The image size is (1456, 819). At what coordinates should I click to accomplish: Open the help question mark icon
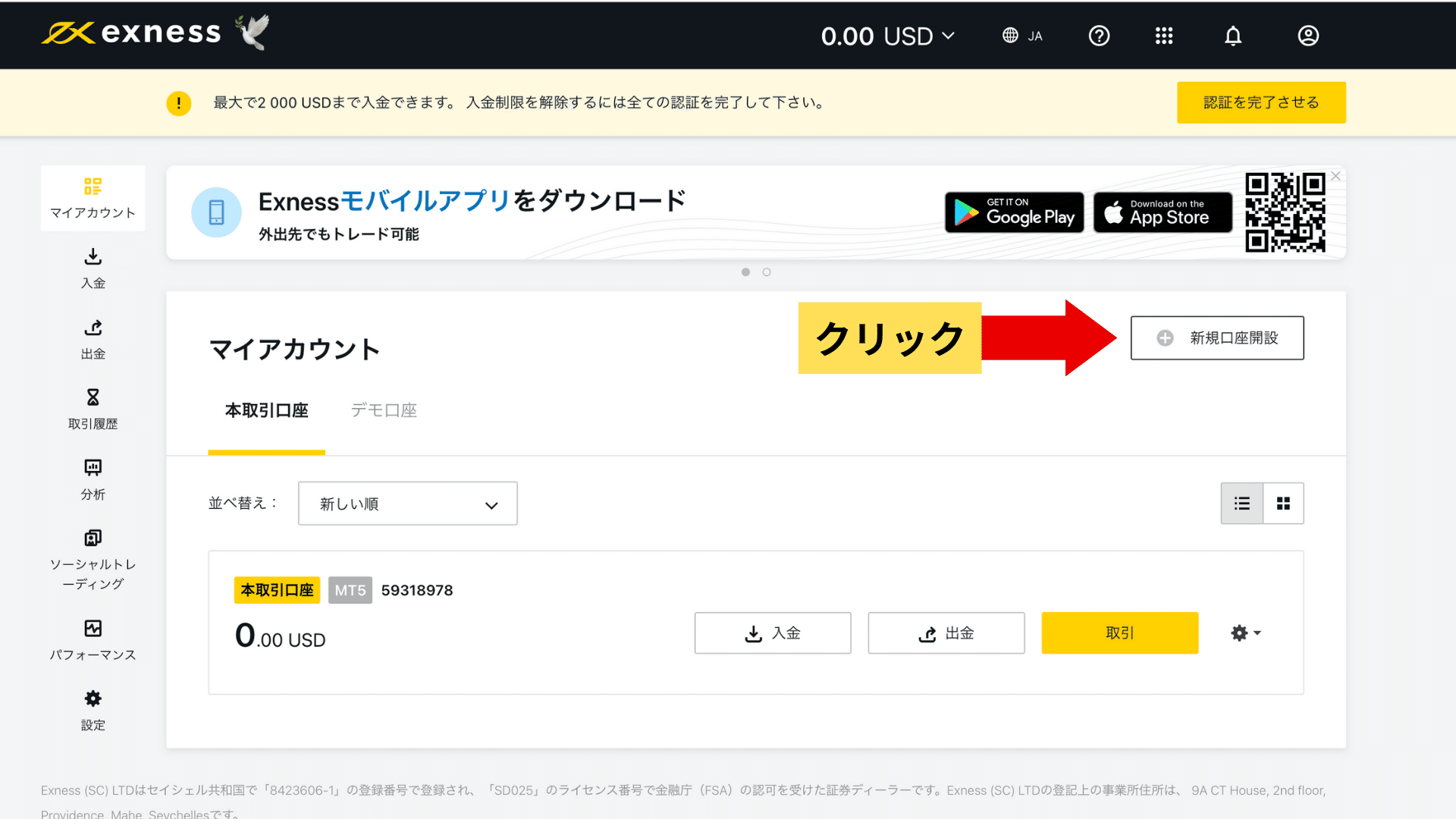(x=1099, y=36)
